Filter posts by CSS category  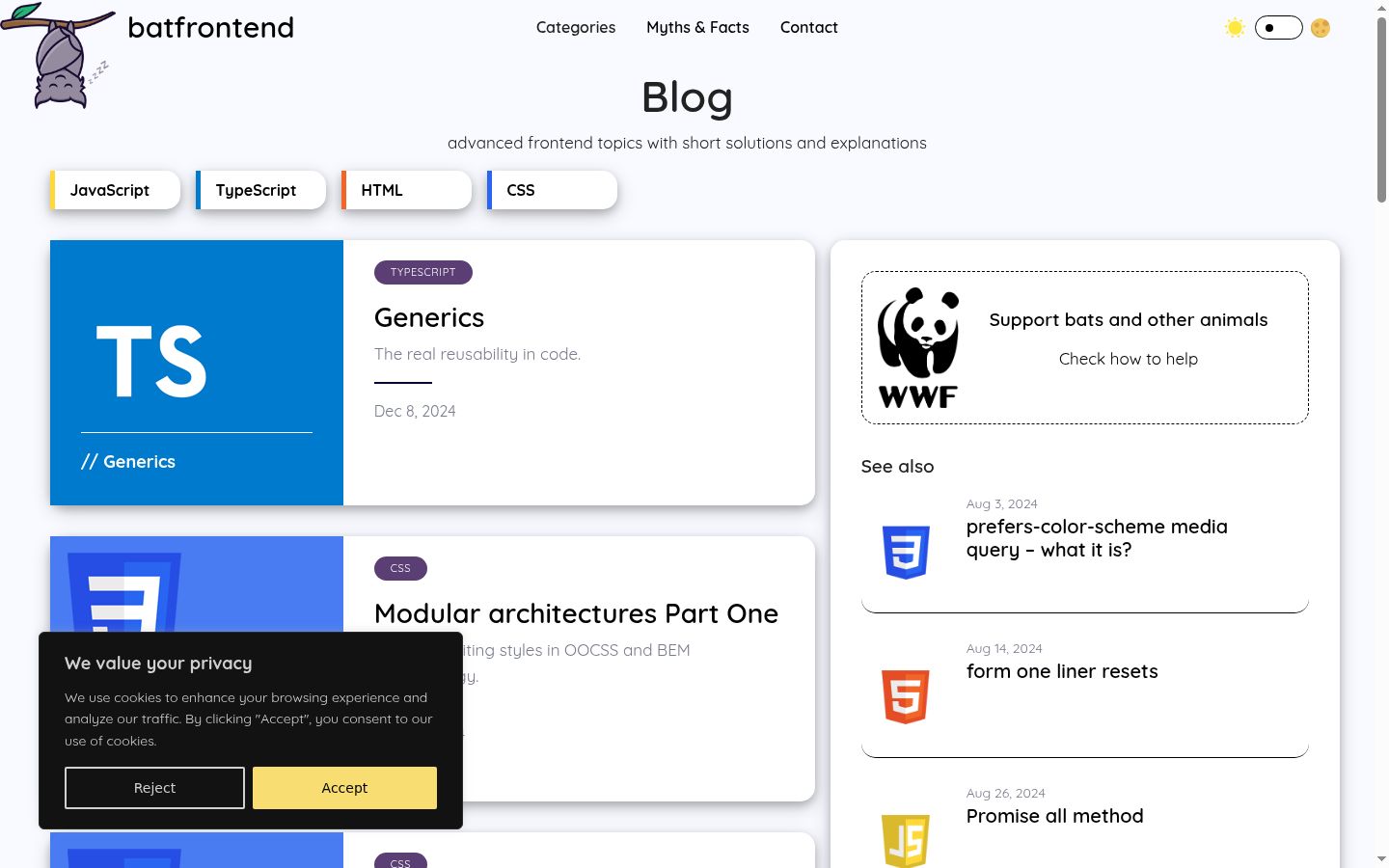pos(552,190)
